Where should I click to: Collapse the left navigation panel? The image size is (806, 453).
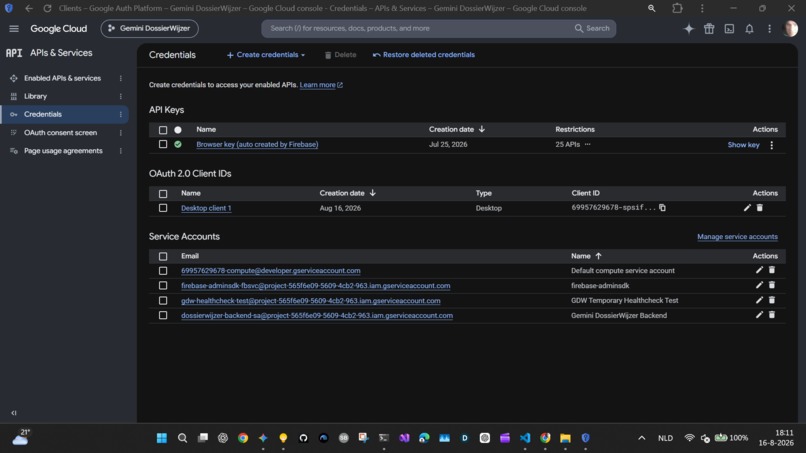pyautogui.click(x=14, y=413)
